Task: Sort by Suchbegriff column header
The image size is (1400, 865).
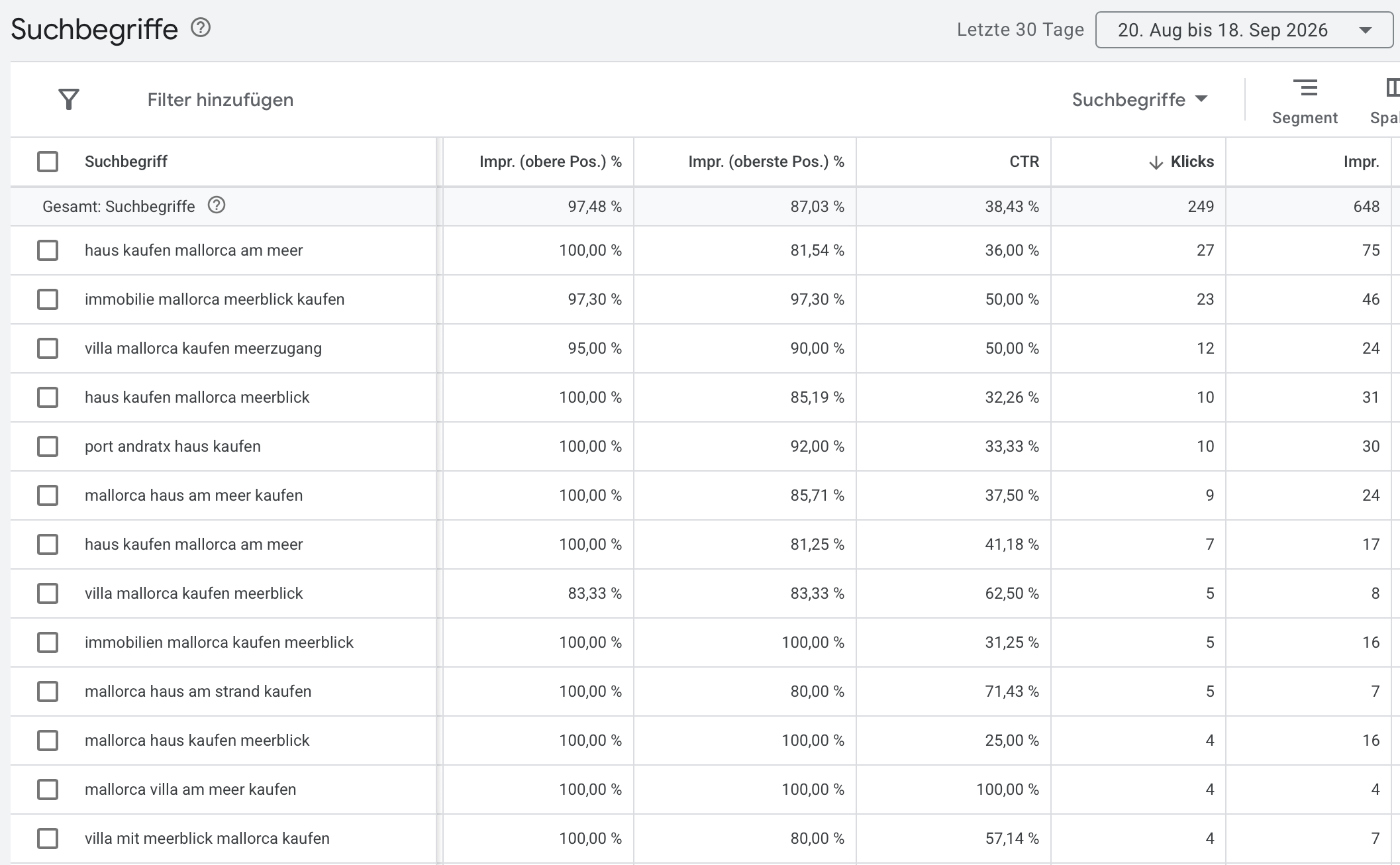Action: 126,162
